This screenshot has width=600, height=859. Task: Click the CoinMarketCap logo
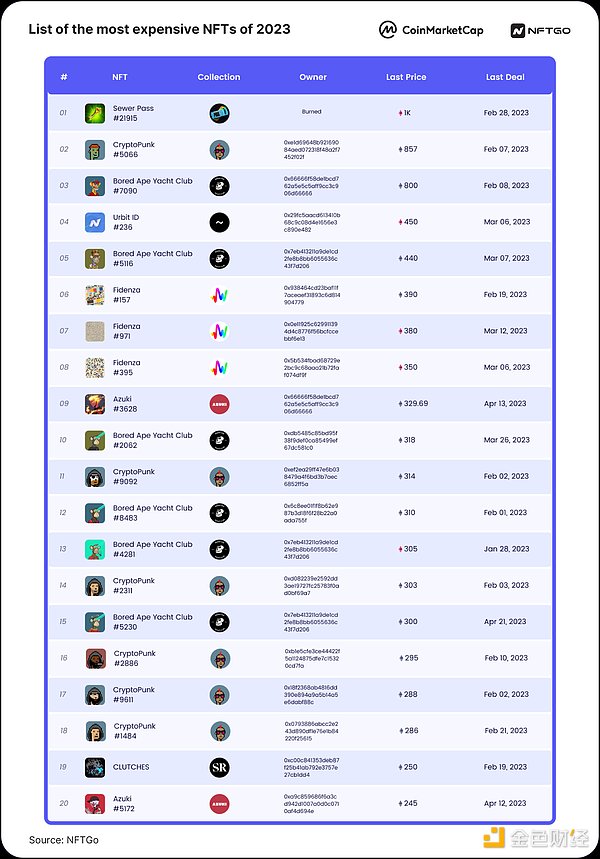pyautogui.click(x=431, y=30)
